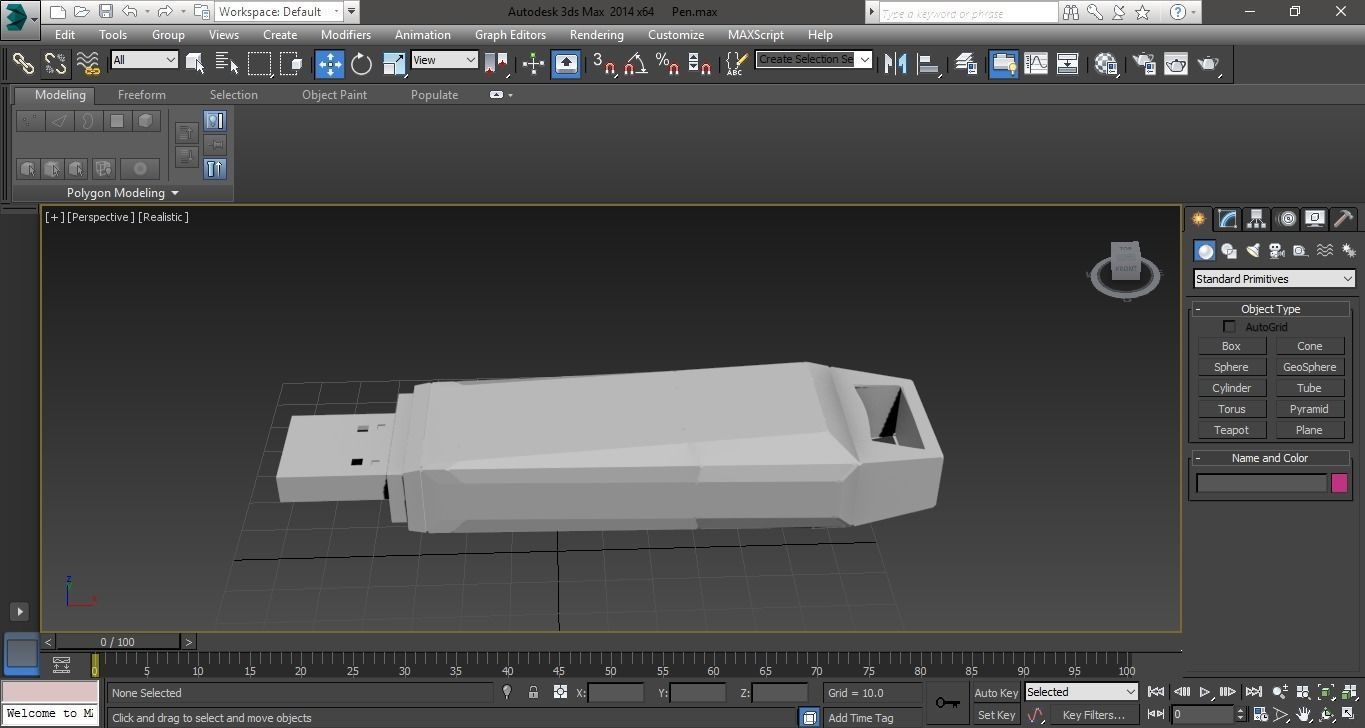Screen dimensions: 1365x728
Task: Open the reference coordinate system View dropdown
Action: pyautogui.click(x=444, y=60)
